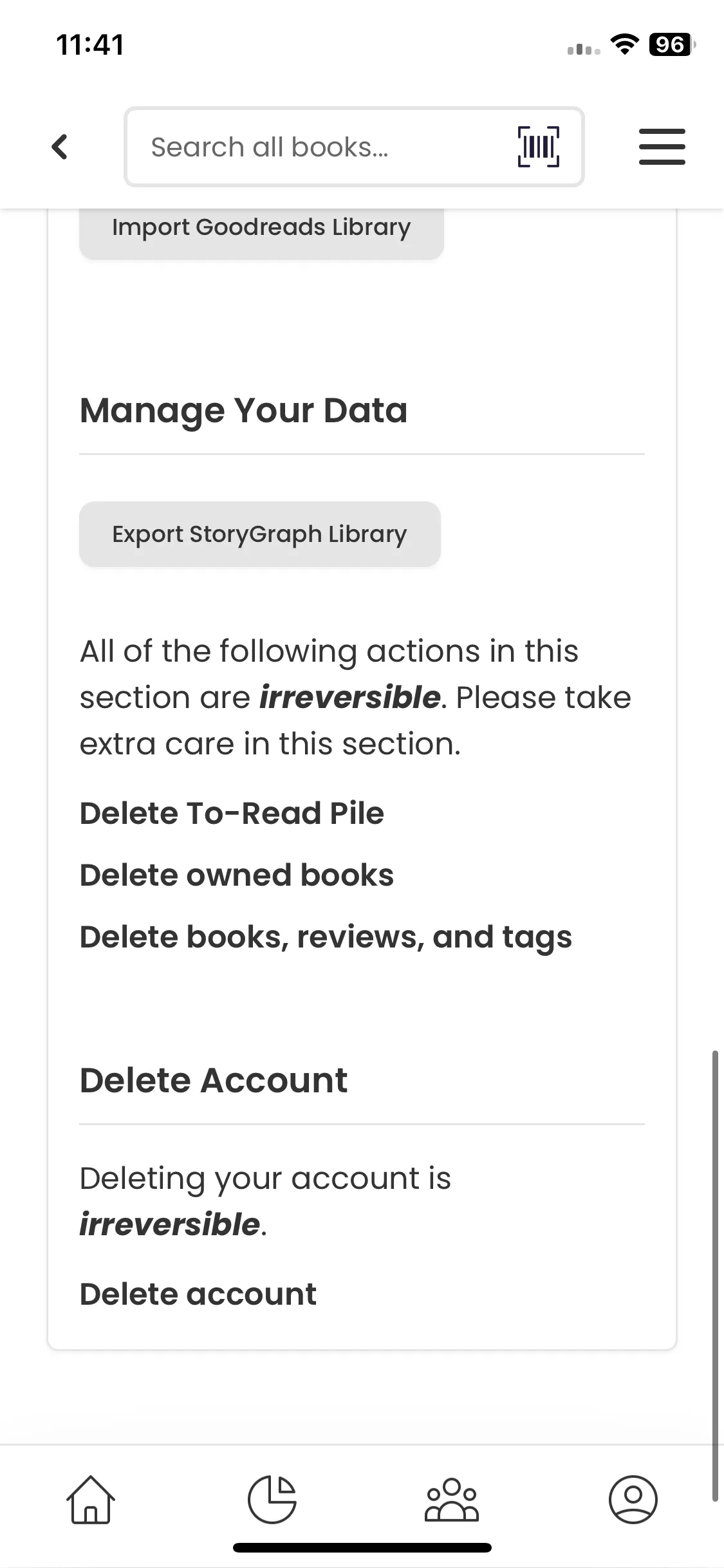The height and width of the screenshot is (1568, 724).
Task: Focus the "Search all books" field
Action: pyautogui.click(x=322, y=147)
